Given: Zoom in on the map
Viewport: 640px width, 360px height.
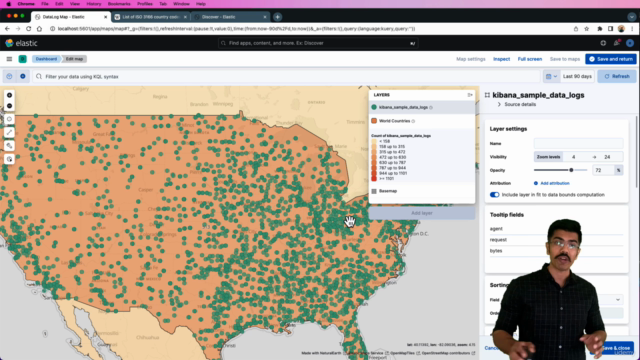Looking at the screenshot, I should coord(9,95).
